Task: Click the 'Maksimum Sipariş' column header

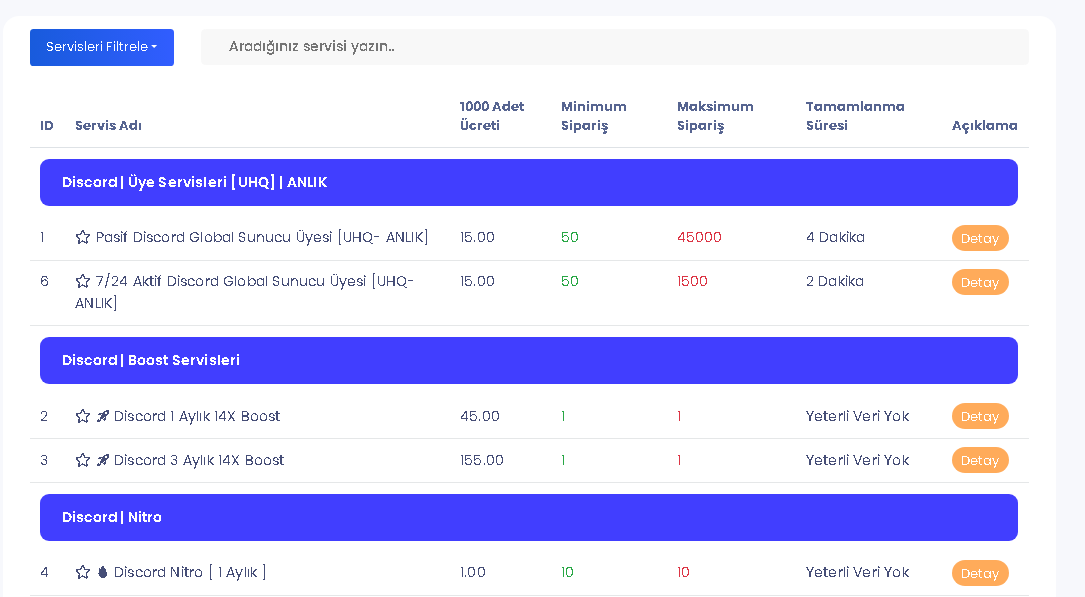Action: click(715, 116)
